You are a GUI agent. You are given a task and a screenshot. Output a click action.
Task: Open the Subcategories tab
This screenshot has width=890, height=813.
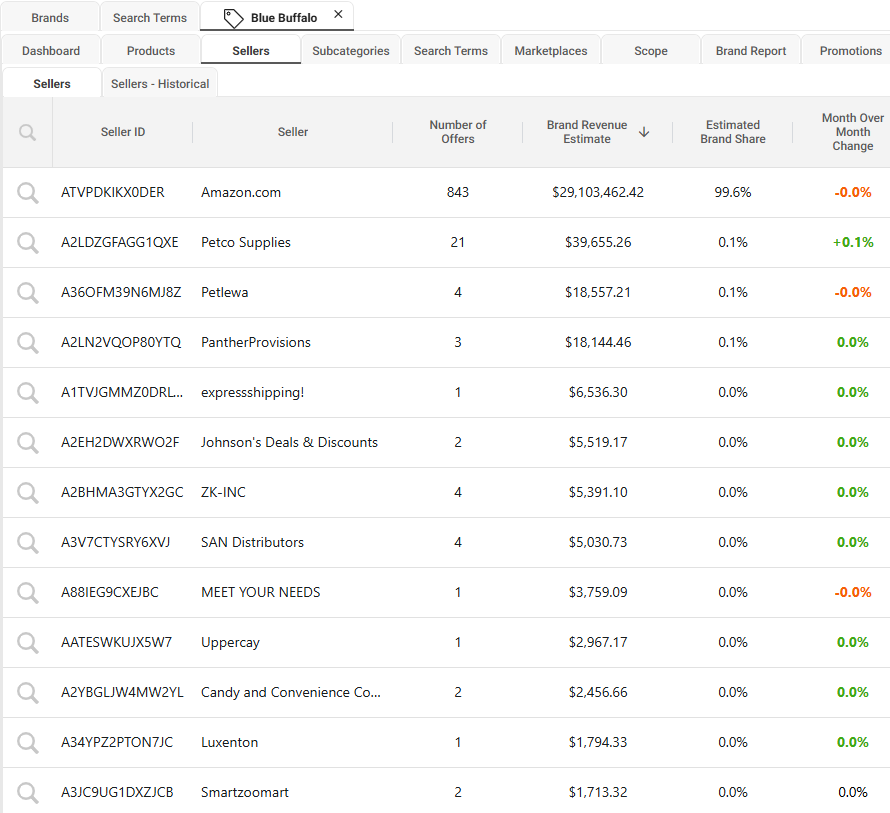click(351, 51)
